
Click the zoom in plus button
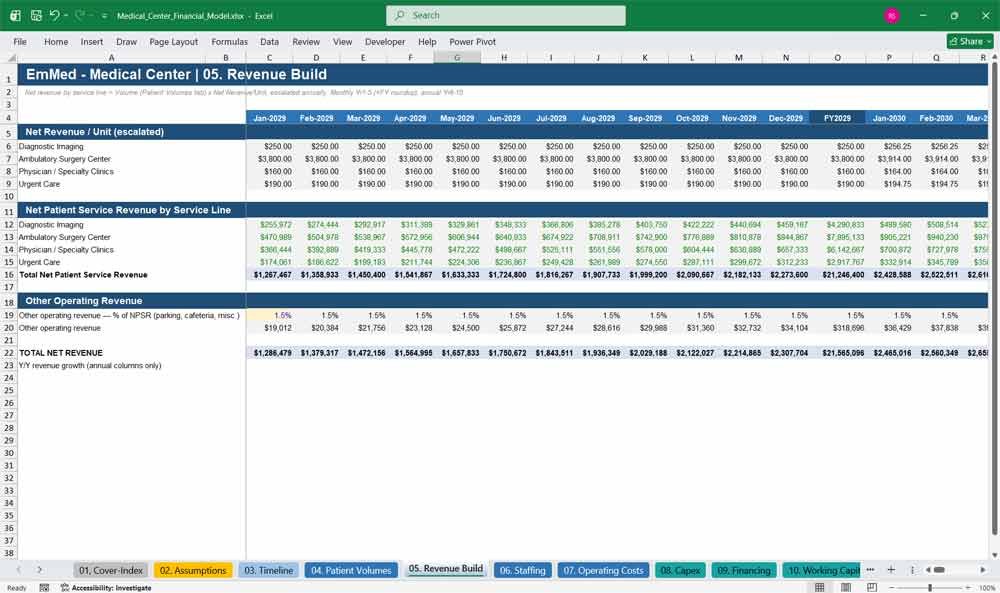click(x=967, y=587)
